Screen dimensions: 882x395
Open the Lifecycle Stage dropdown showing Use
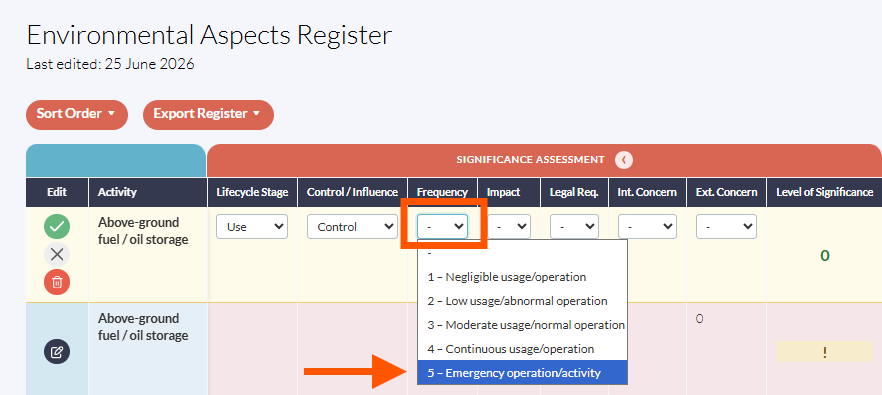tap(252, 227)
